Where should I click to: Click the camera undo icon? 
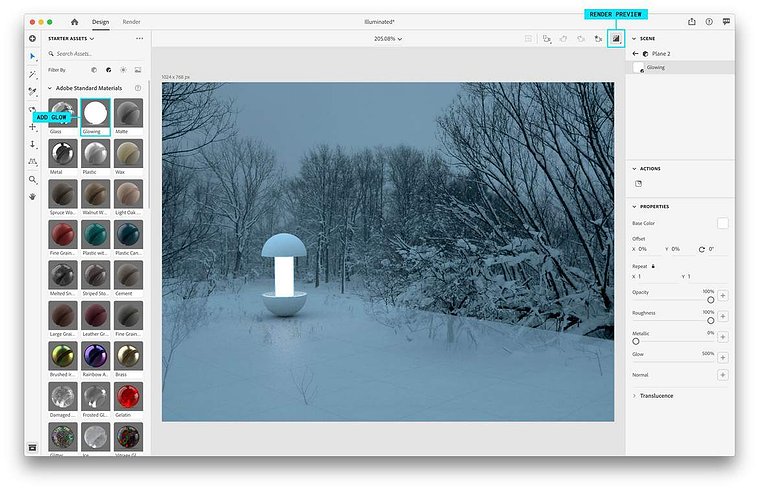coord(563,39)
